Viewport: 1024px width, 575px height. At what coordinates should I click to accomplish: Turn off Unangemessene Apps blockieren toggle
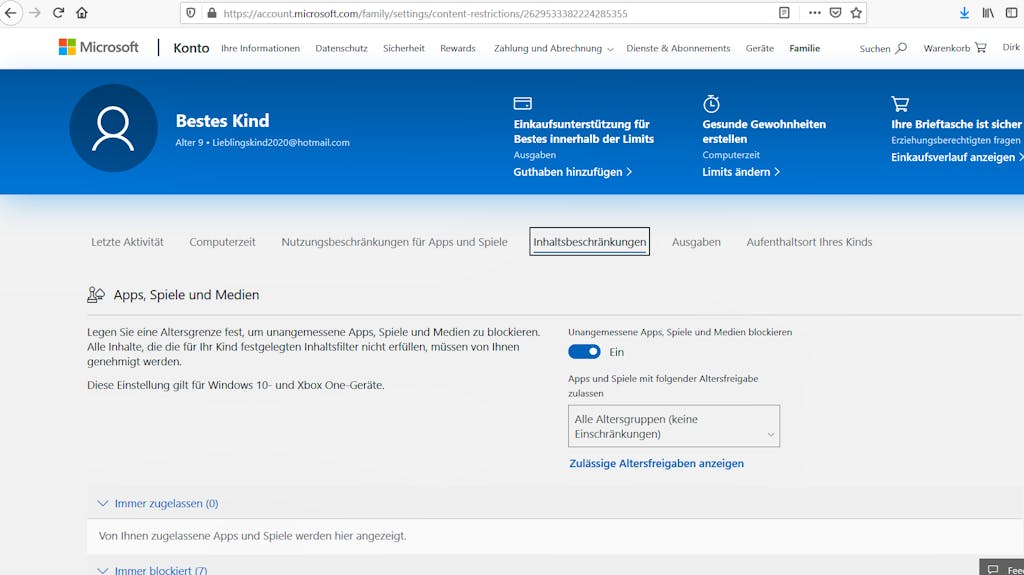[x=584, y=352]
